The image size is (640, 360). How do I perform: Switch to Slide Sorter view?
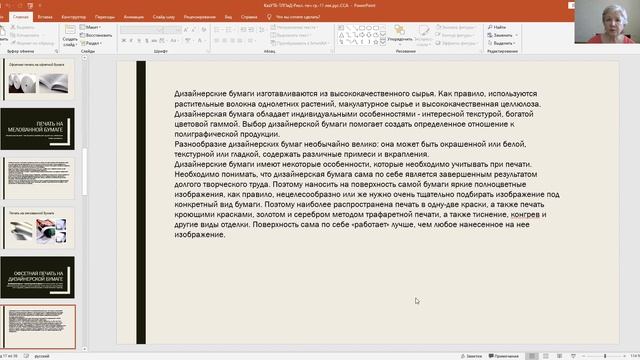[x=546, y=356]
